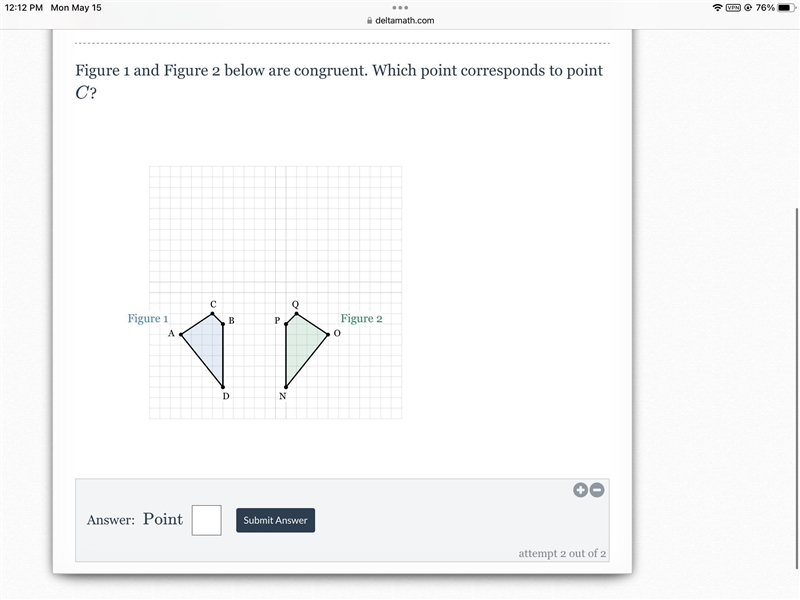Click point Q on Figure 2
The width and height of the screenshot is (800, 600).
point(296,313)
